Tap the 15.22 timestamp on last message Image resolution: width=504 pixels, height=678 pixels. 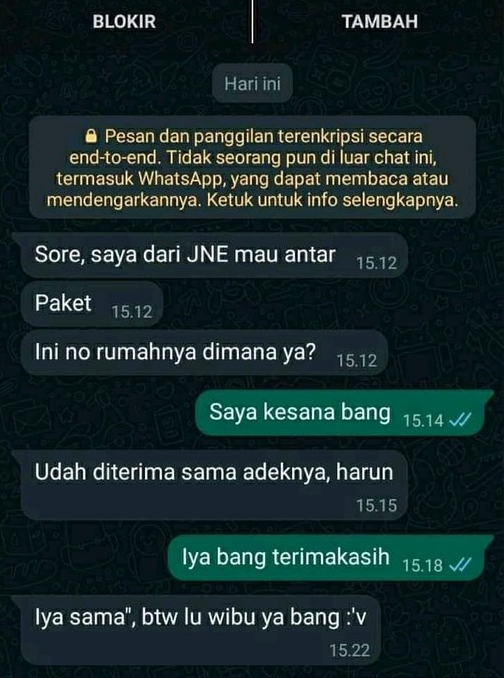tap(350, 650)
